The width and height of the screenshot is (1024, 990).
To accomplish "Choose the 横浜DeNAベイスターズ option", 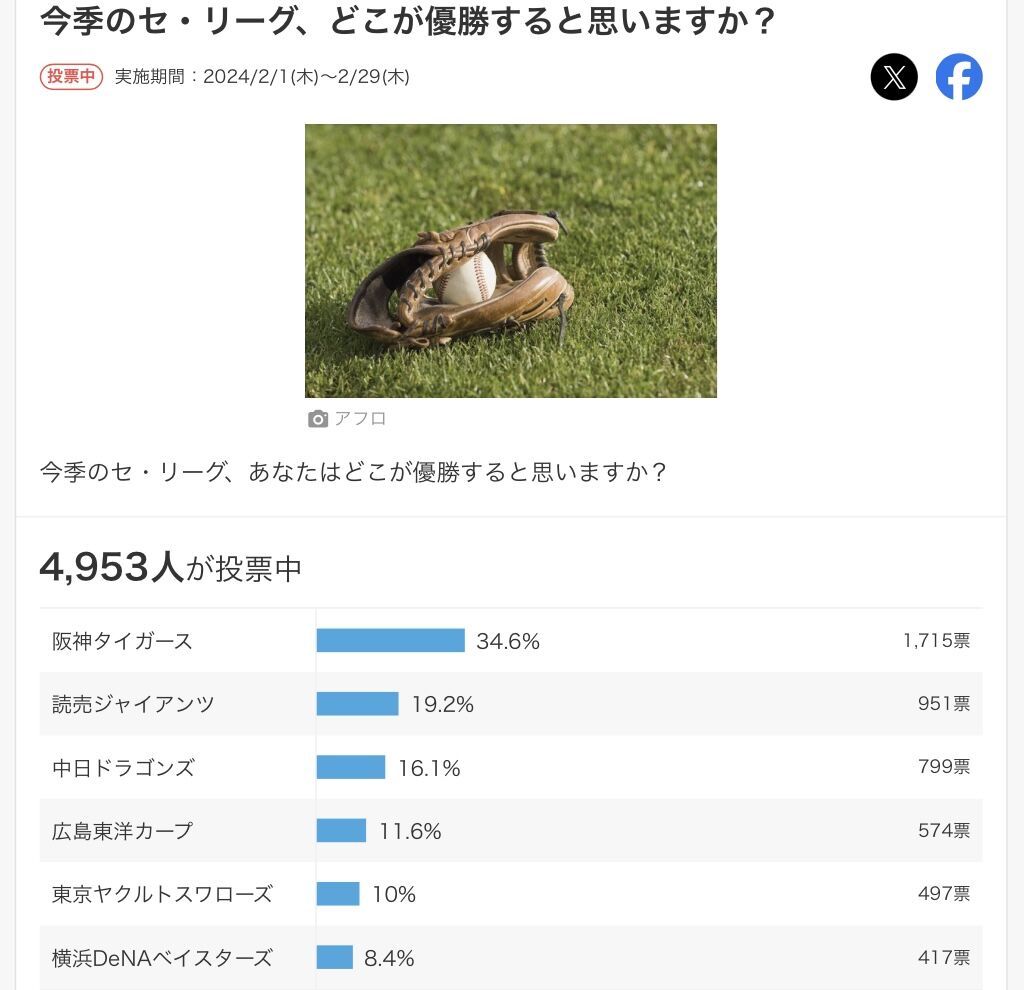I will point(162,958).
